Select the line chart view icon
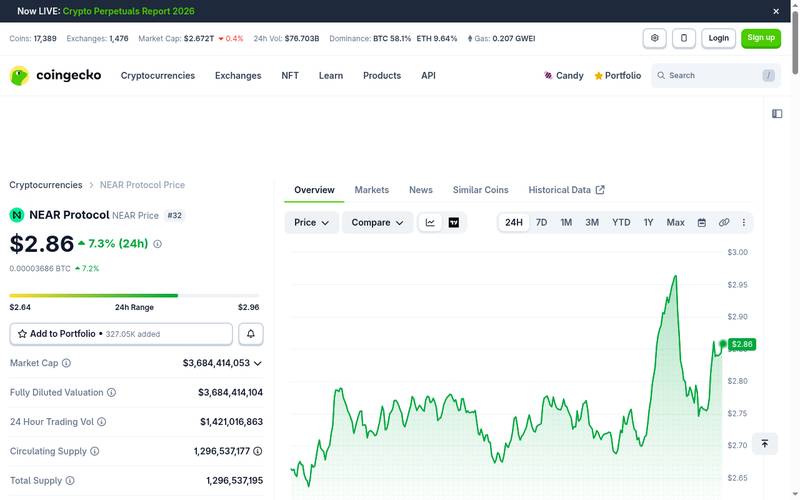The width and height of the screenshot is (800, 500). 430,222
